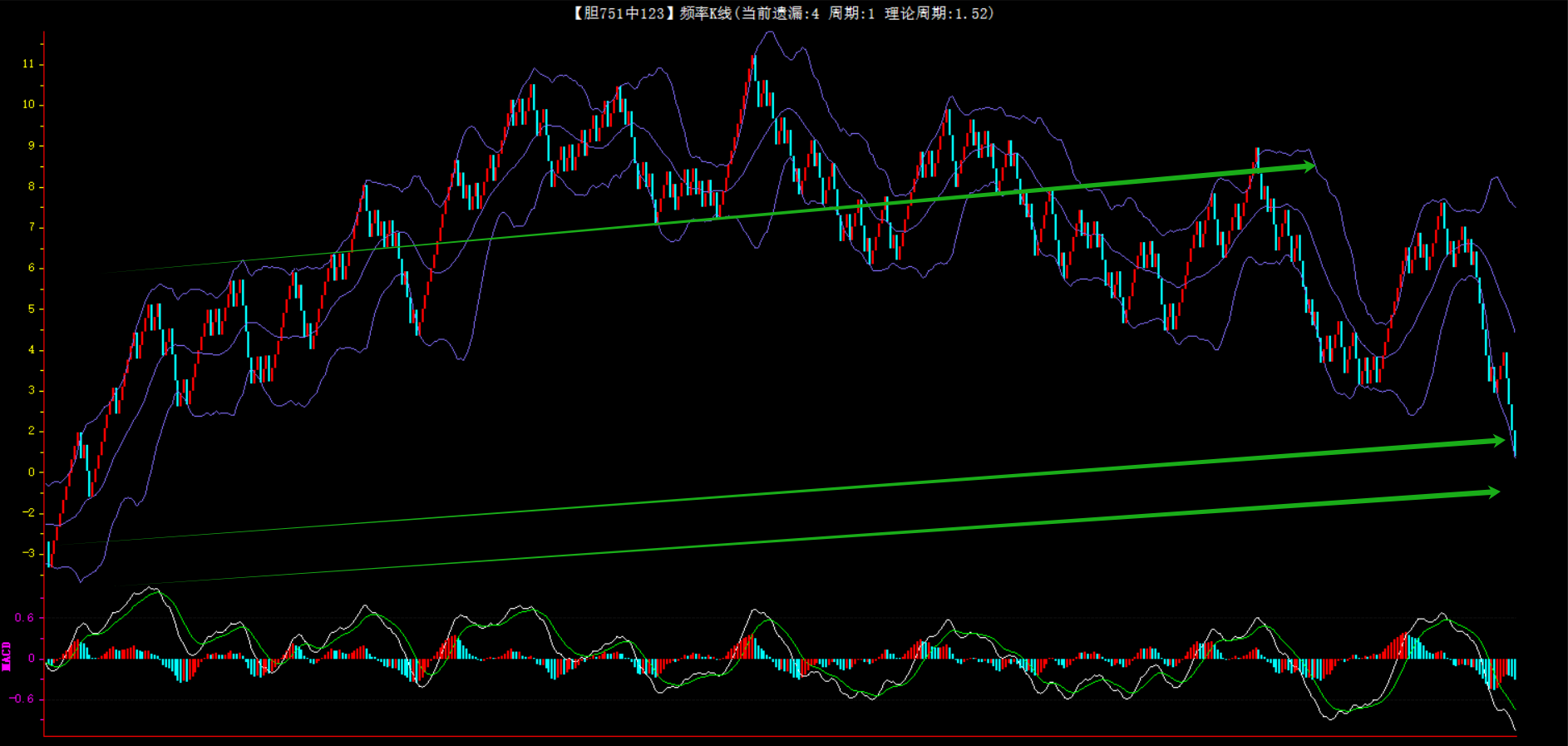Viewport: 1568px width, 746px height.
Task: Select the magenta "0" MACD axis label
Action: tap(32, 659)
